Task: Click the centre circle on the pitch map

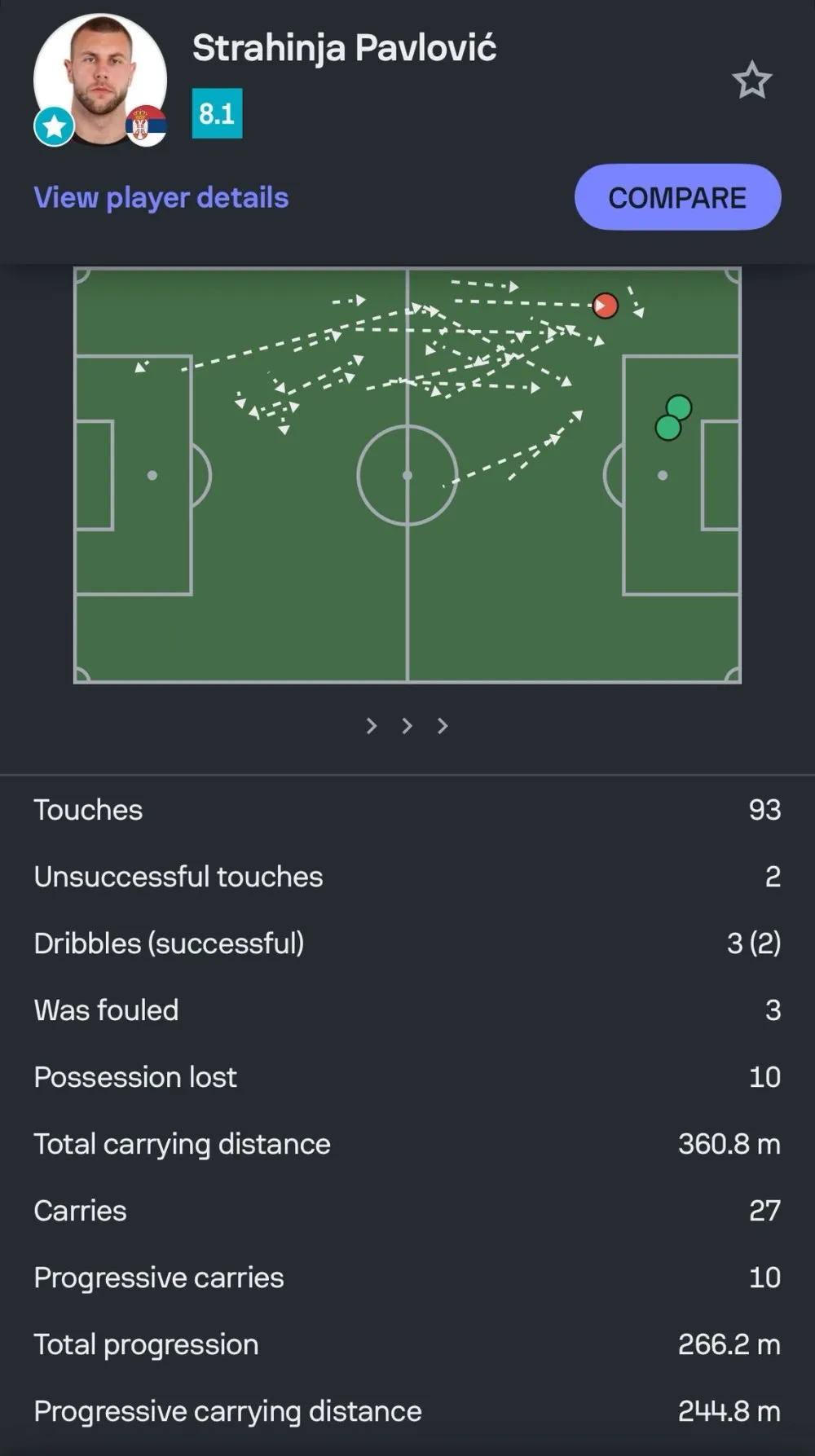Action: [407, 475]
